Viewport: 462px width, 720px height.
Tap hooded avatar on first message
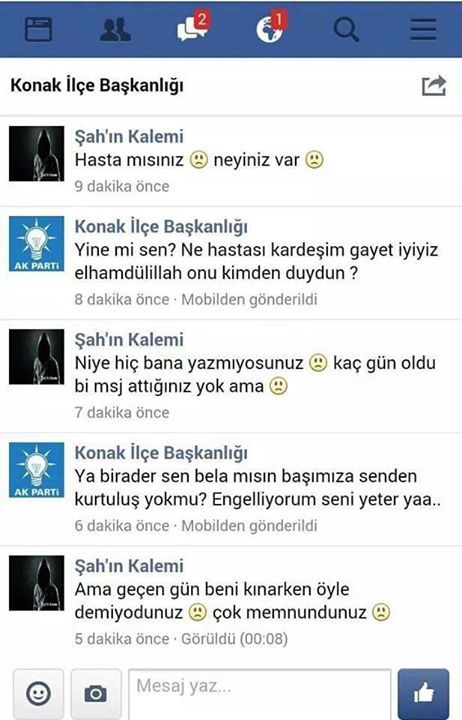point(37,153)
